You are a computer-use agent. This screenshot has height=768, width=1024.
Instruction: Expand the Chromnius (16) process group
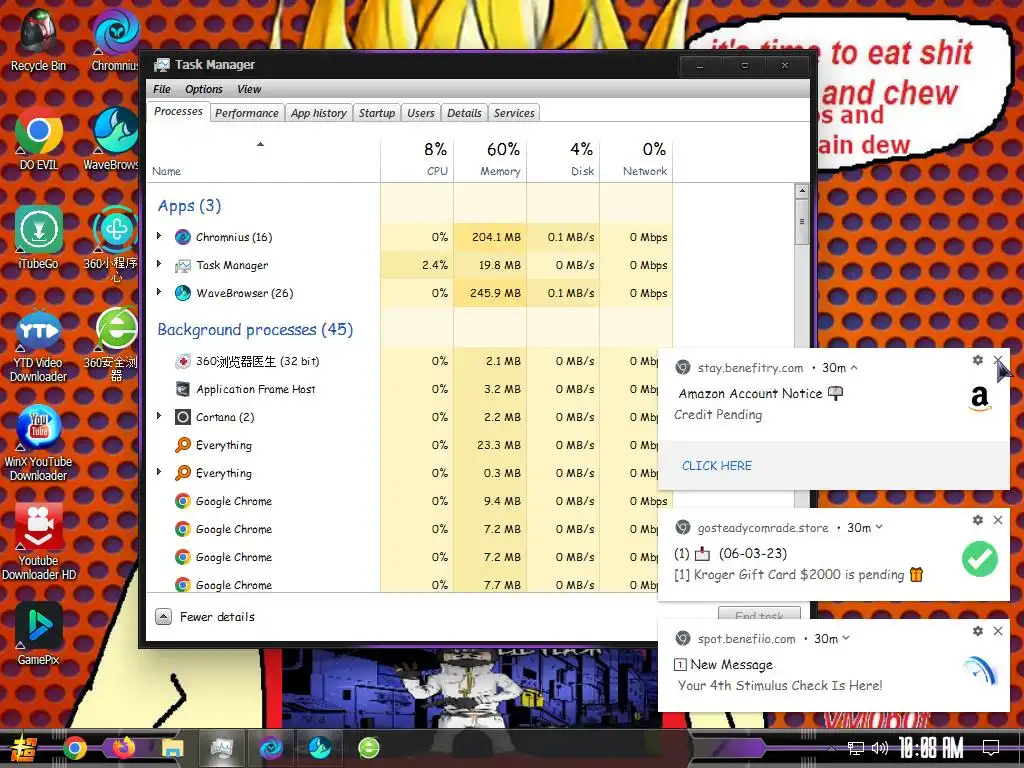[x=159, y=236]
